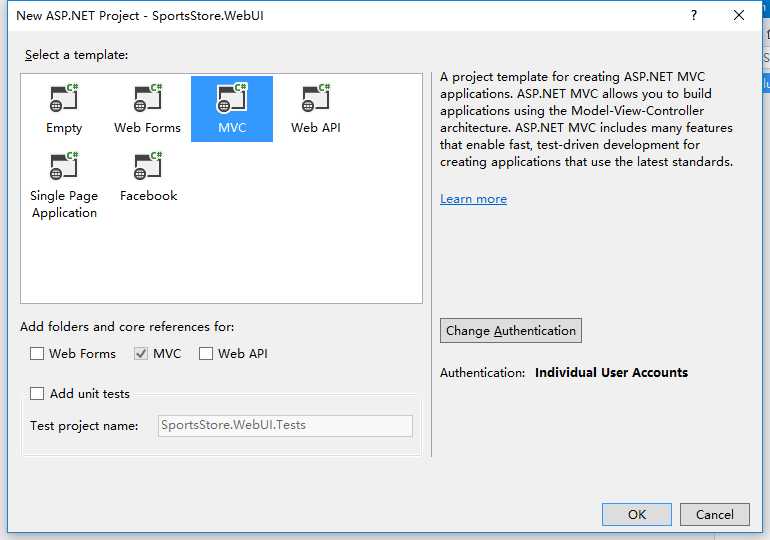
Task: Toggle the MVC core references checkbox
Action: [141, 353]
